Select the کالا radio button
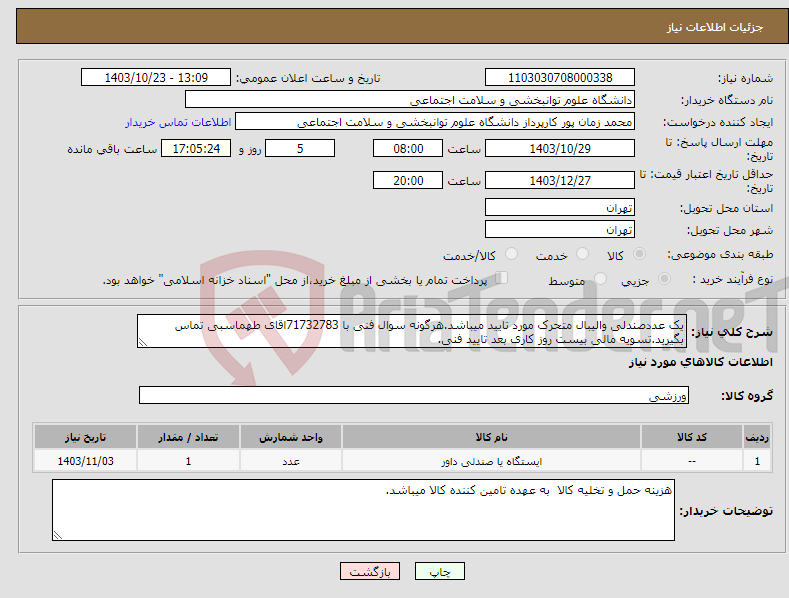The height and width of the screenshot is (598, 789). coord(640,254)
